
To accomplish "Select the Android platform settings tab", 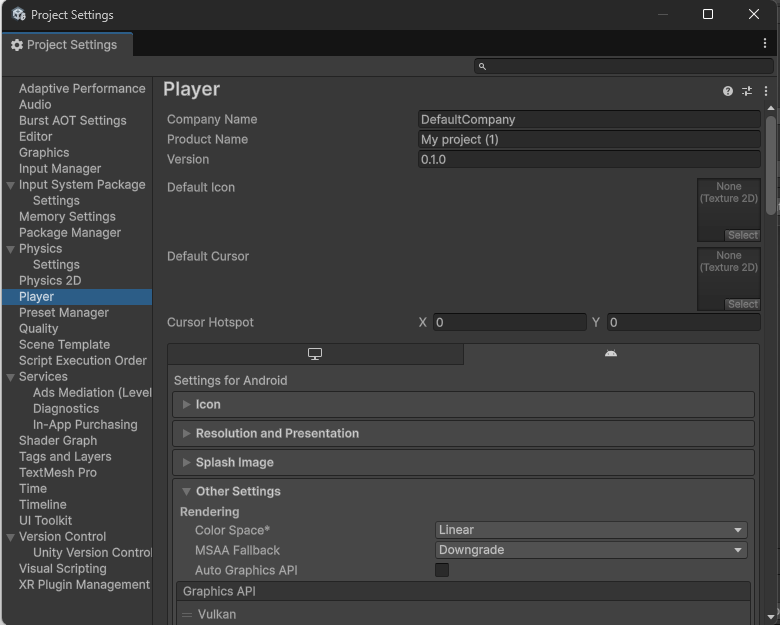I will tap(611, 354).
